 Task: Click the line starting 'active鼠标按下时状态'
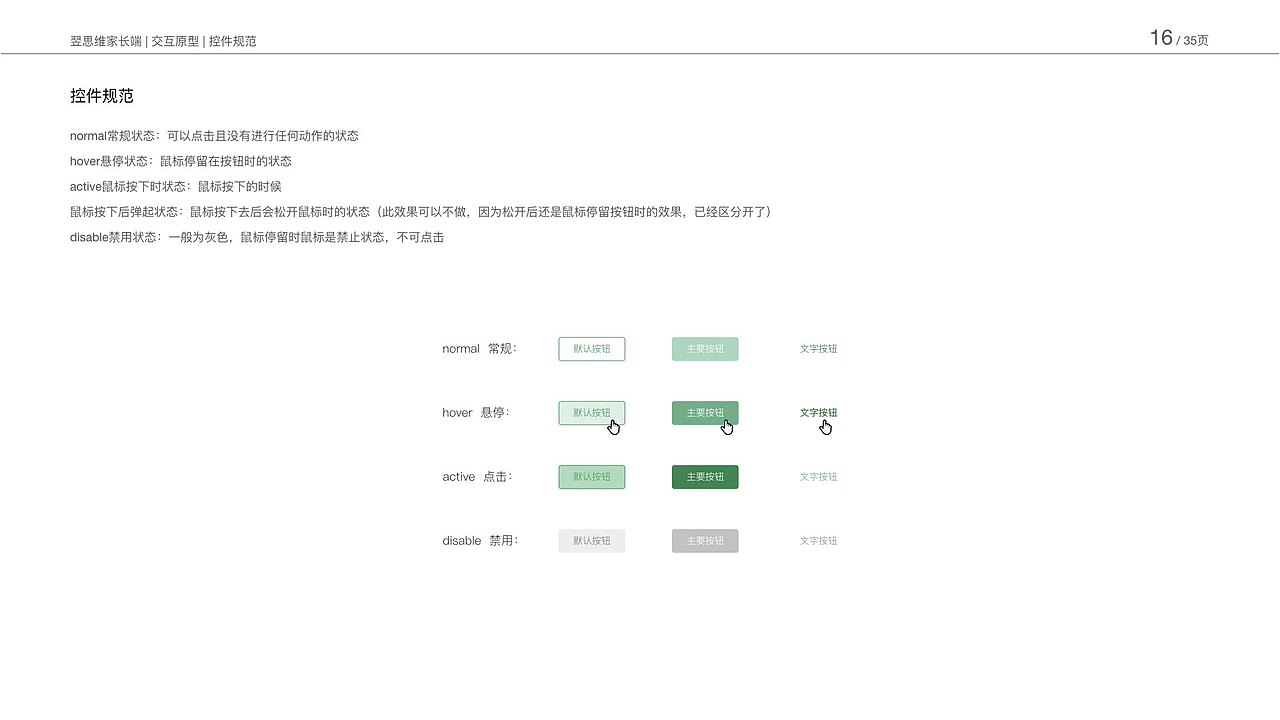coord(176,187)
